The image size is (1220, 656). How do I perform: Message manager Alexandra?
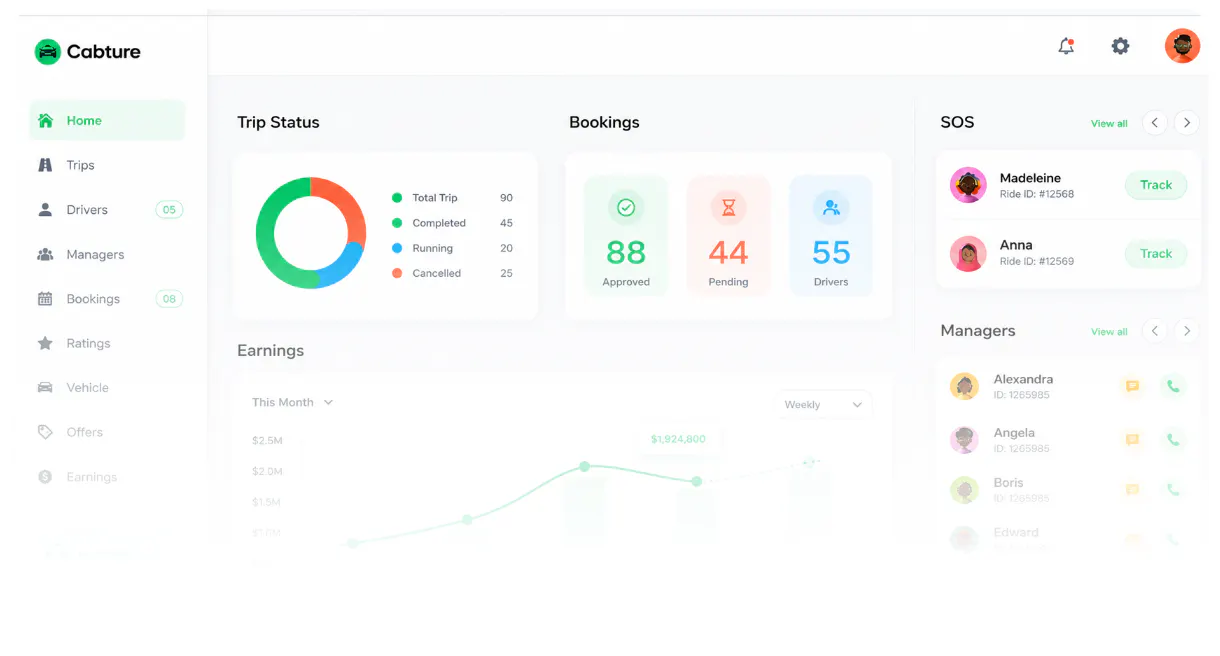click(1132, 386)
